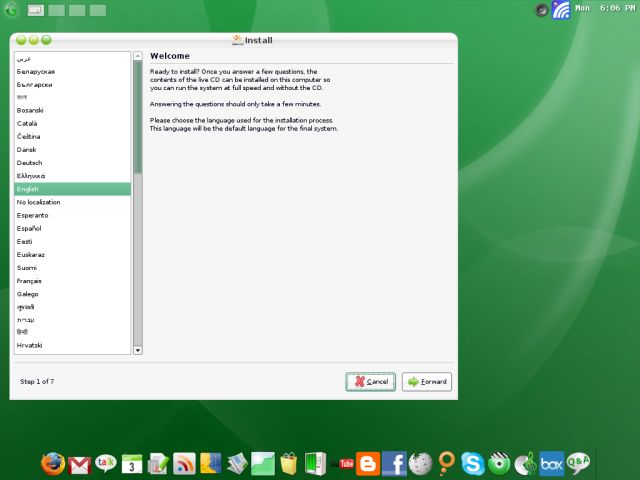Click the speaker volume tray icon

point(541,10)
